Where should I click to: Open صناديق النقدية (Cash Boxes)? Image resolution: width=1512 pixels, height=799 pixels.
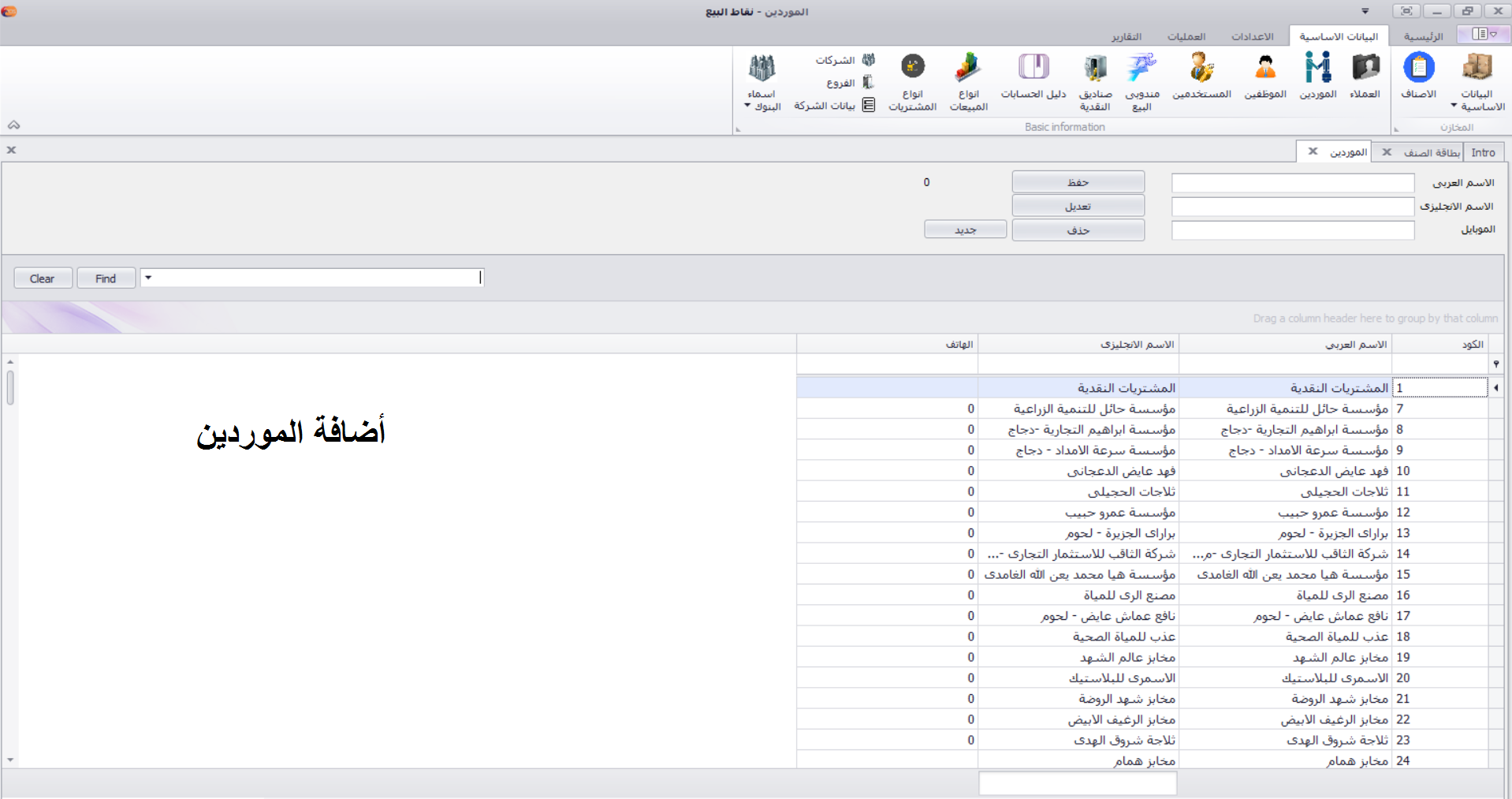tap(1094, 79)
